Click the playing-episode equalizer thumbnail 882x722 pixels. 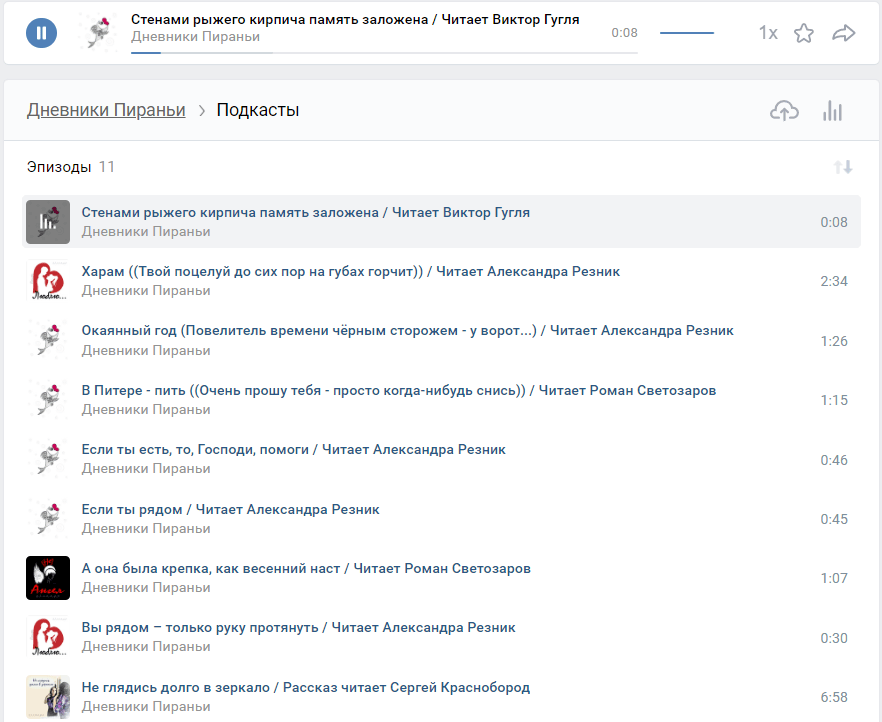[x=48, y=222]
